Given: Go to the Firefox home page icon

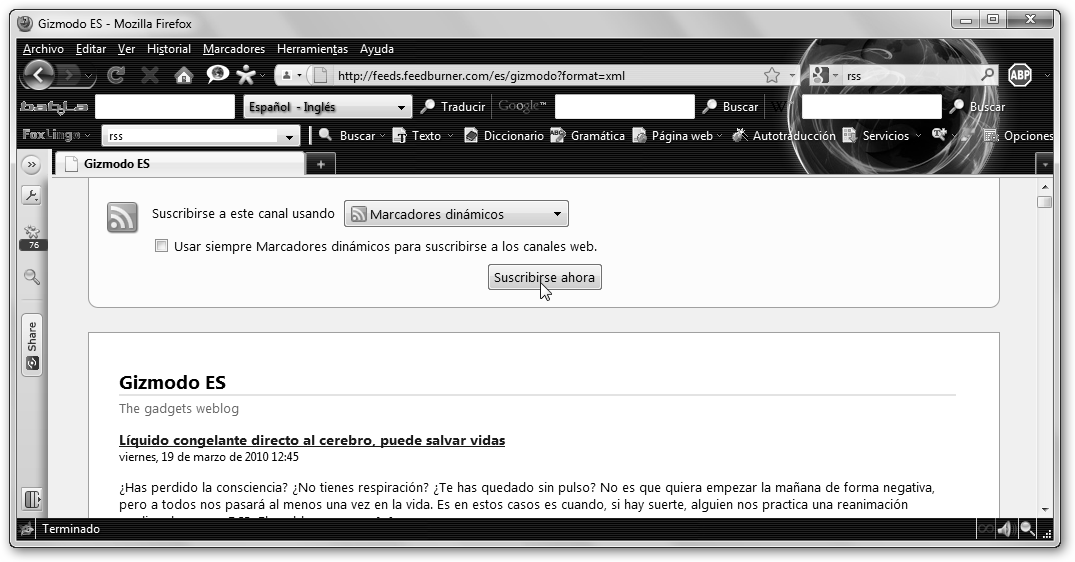Looking at the screenshot, I should point(183,76).
